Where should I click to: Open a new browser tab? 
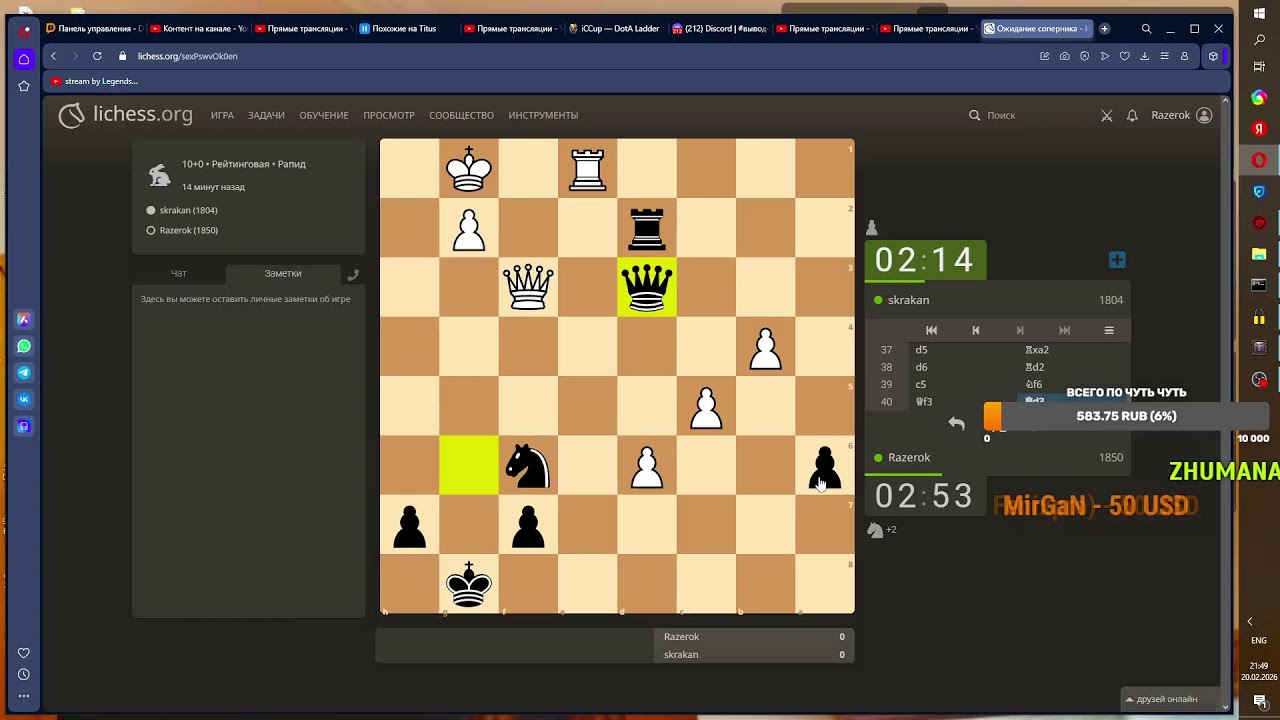coord(1104,28)
